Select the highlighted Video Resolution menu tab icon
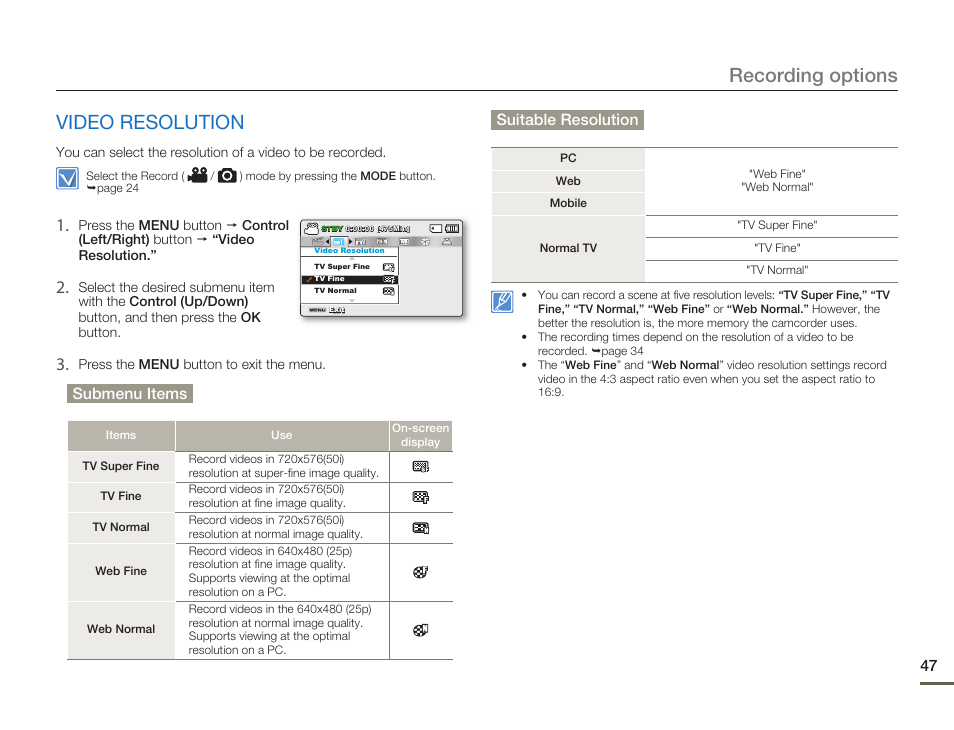The height and width of the screenshot is (730, 954). pos(339,242)
